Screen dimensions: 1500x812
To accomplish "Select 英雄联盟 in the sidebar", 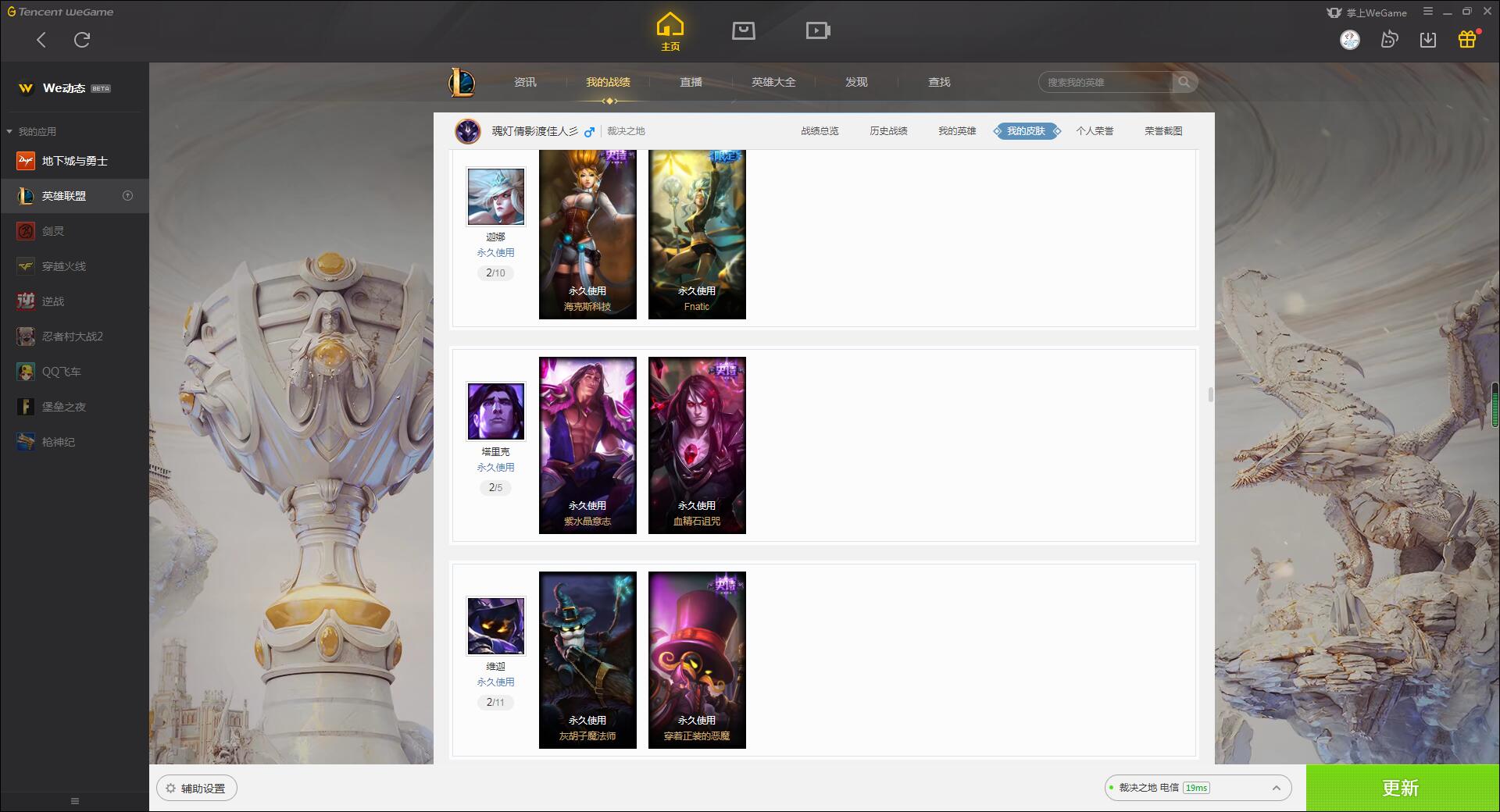I will pyautogui.click(x=74, y=196).
